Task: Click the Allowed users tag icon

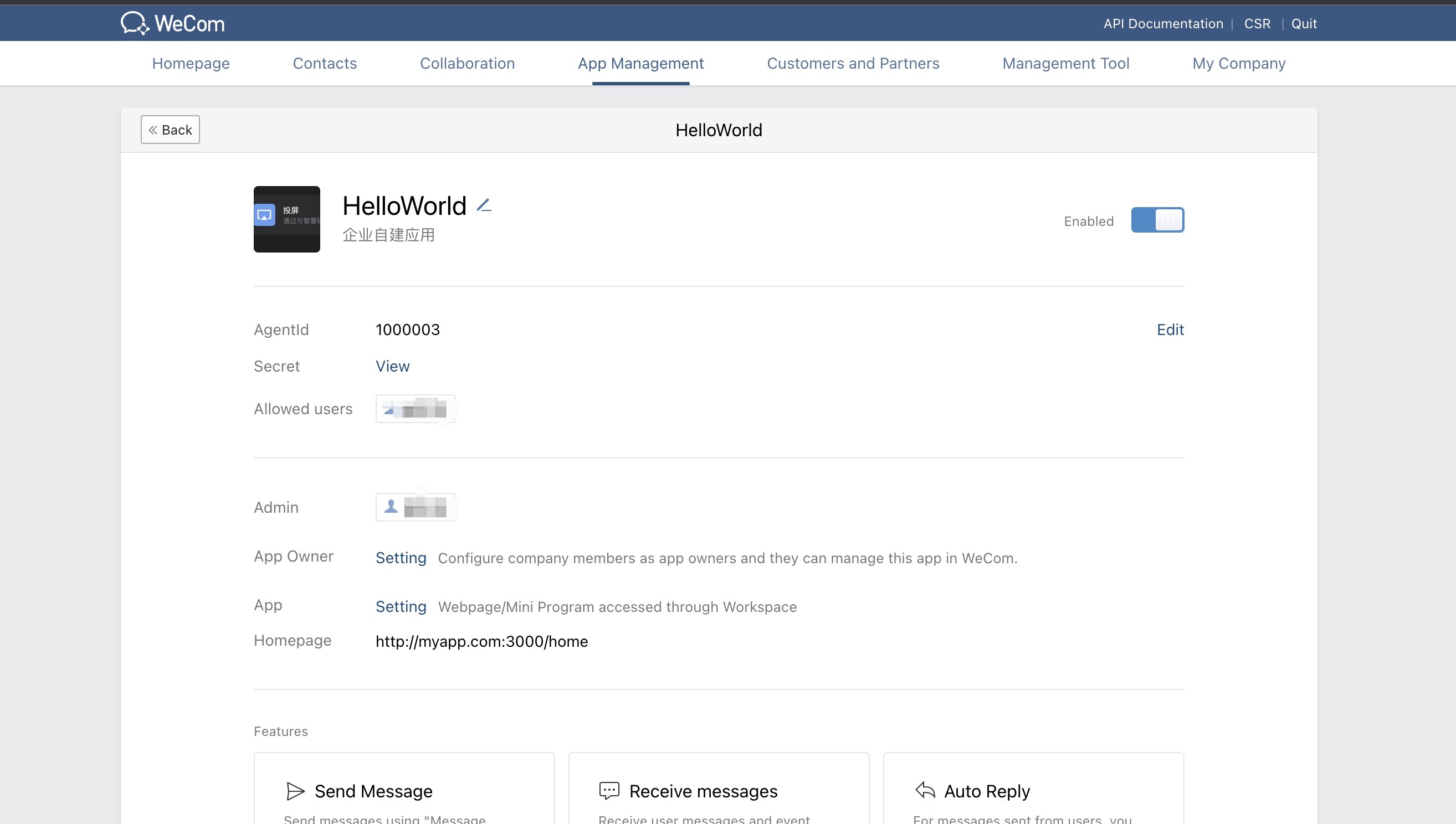Action: pyautogui.click(x=389, y=409)
